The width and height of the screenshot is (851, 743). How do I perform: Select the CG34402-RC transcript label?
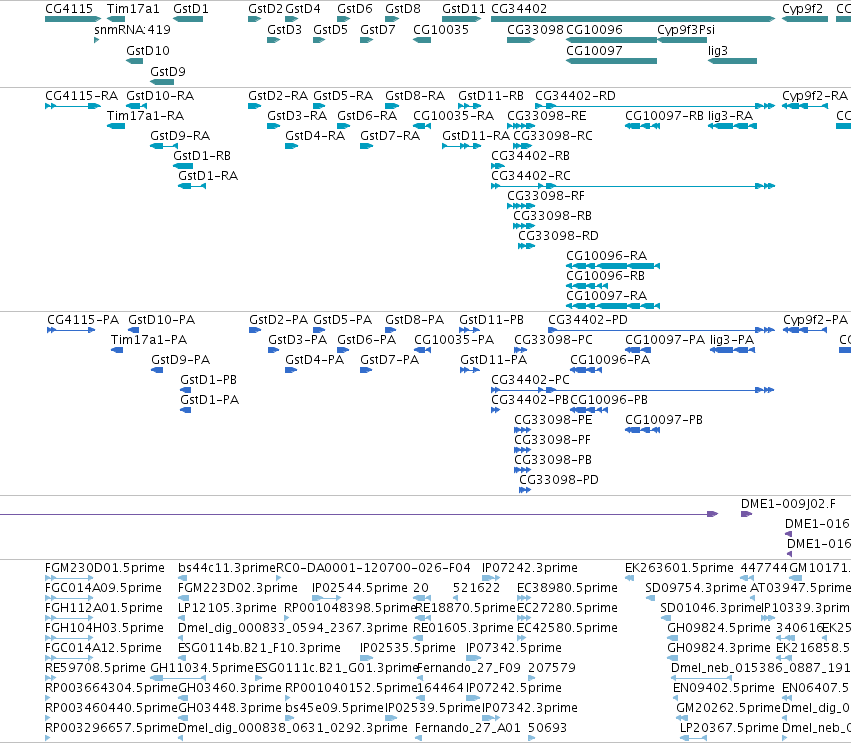(531, 176)
